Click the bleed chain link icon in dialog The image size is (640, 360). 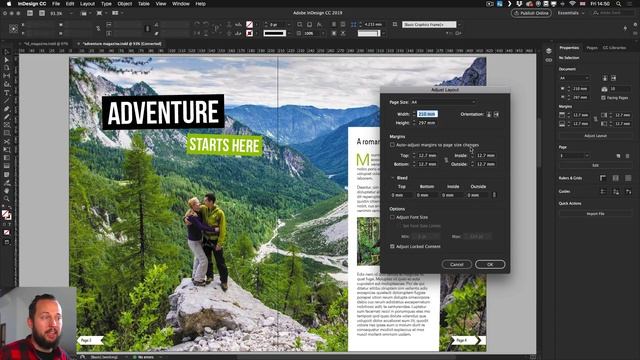click(494, 195)
